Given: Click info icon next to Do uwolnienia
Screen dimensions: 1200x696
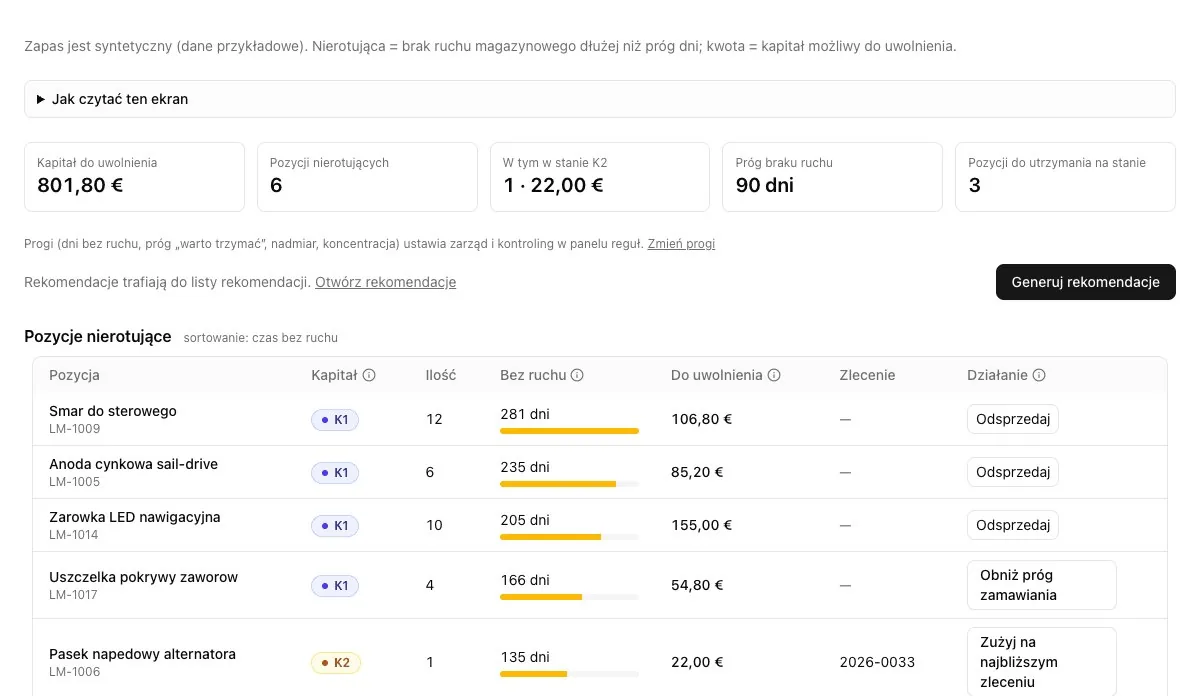Looking at the screenshot, I should [774, 376].
